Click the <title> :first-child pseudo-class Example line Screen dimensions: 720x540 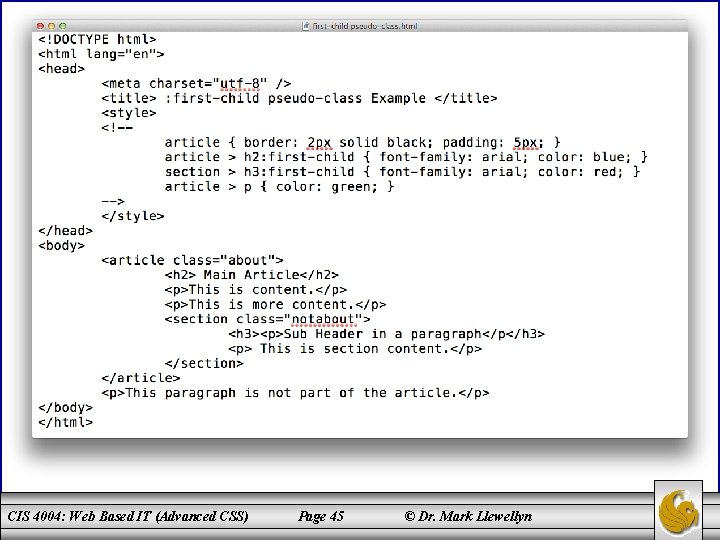pos(299,98)
